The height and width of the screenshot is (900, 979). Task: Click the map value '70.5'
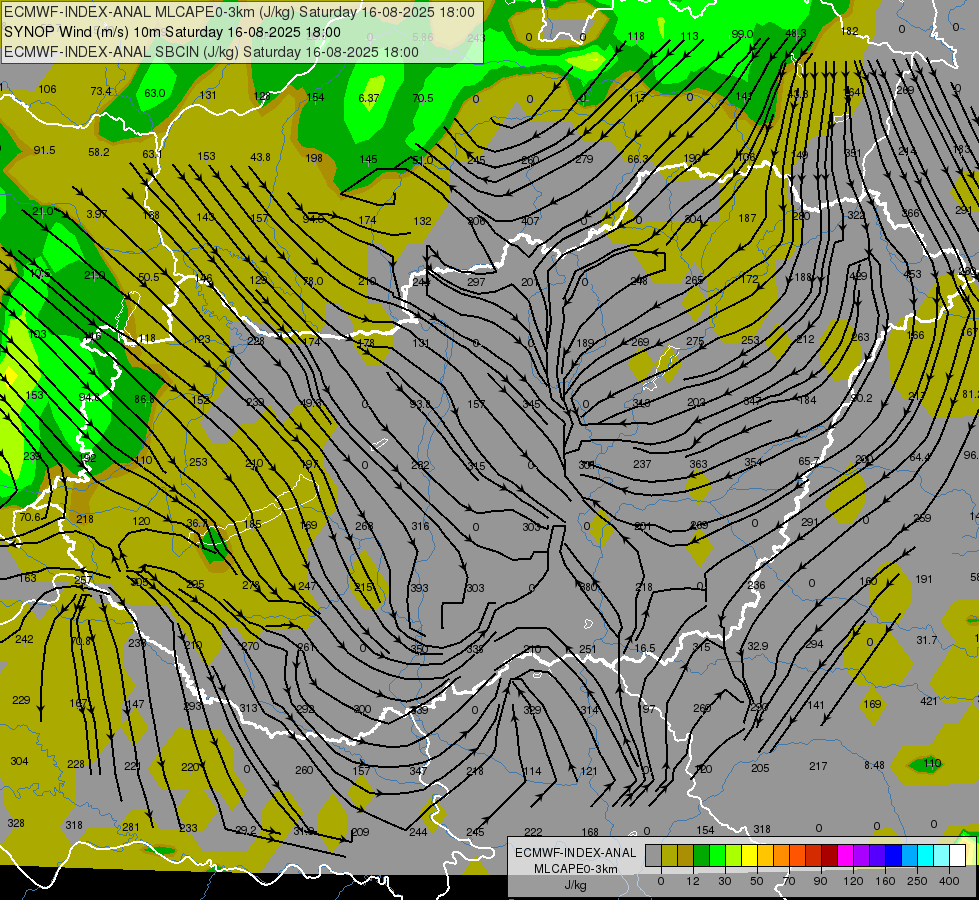click(x=423, y=98)
